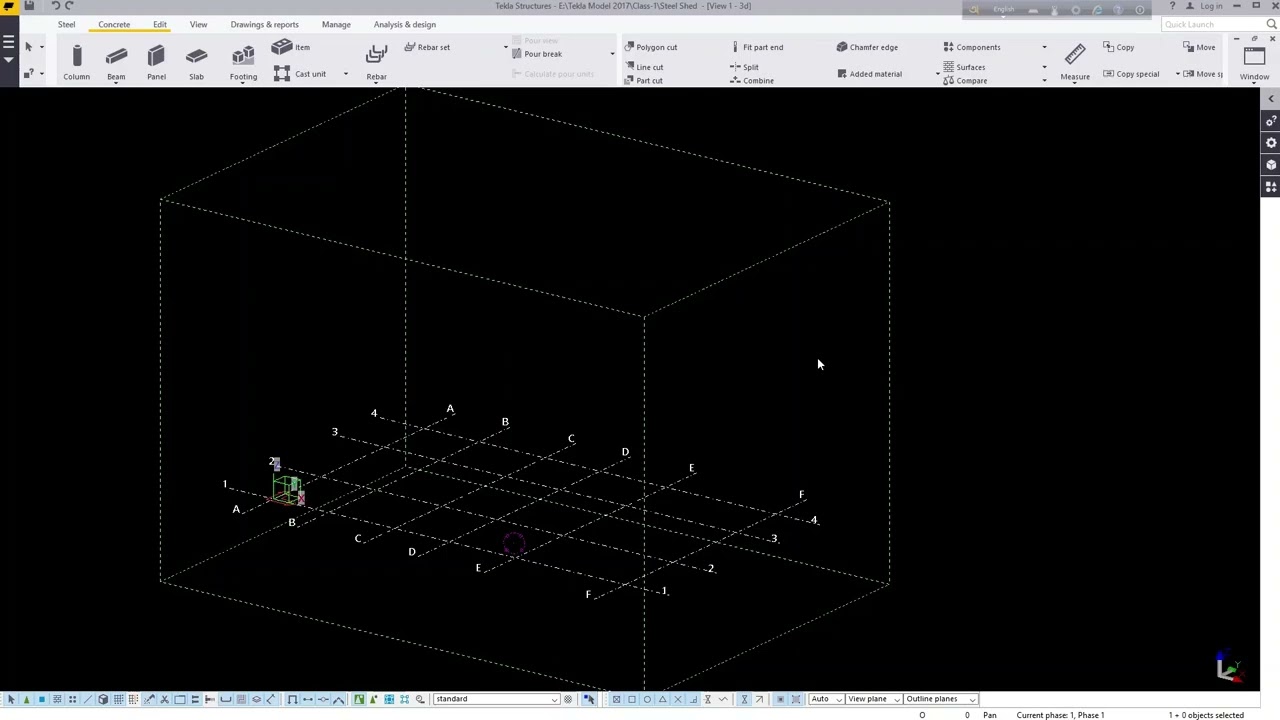Click the Save icon in title bar
The width and height of the screenshot is (1280, 720).
pos(29,6)
